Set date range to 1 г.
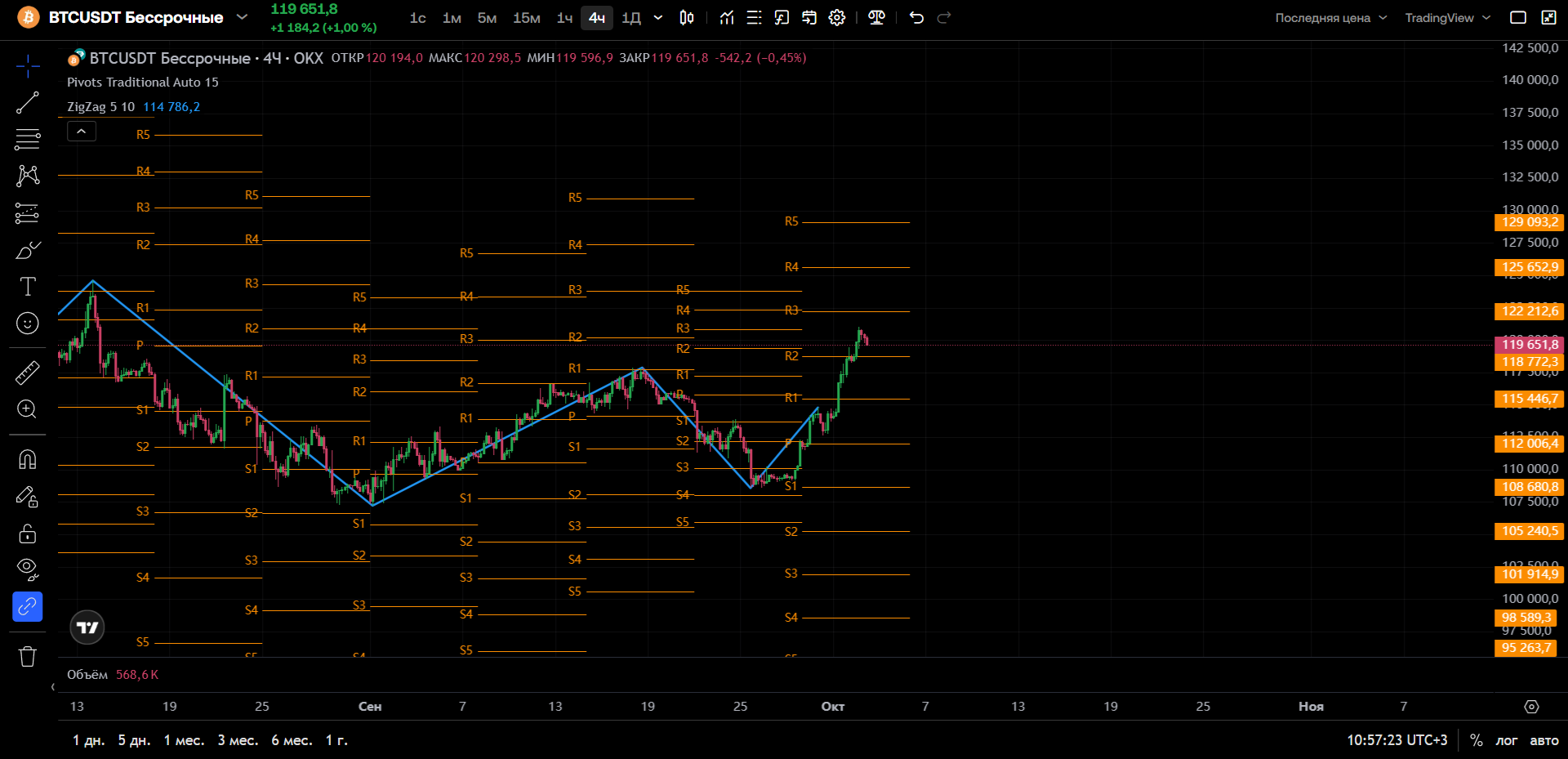This screenshot has width=1568, height=759. click(336, 740)
